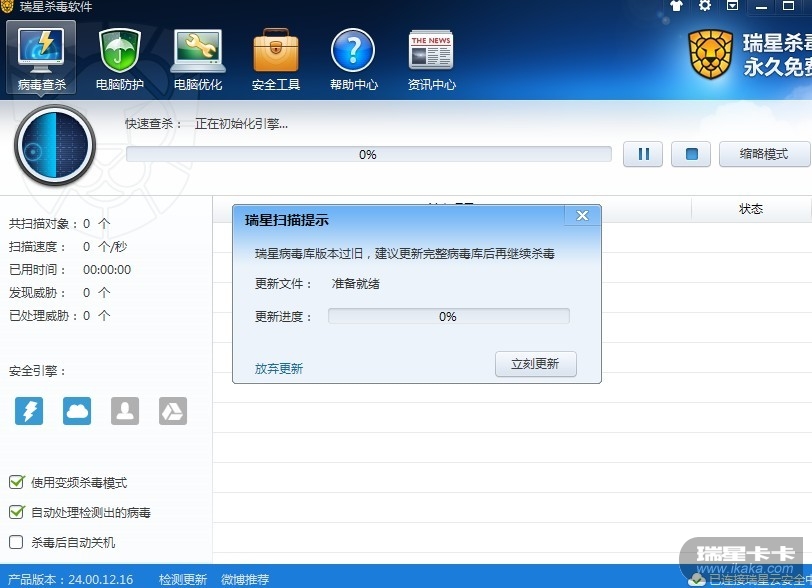The image size is (812, 588).
Task: Click the cloud security engine icon
Action: (x=77, y=411)
